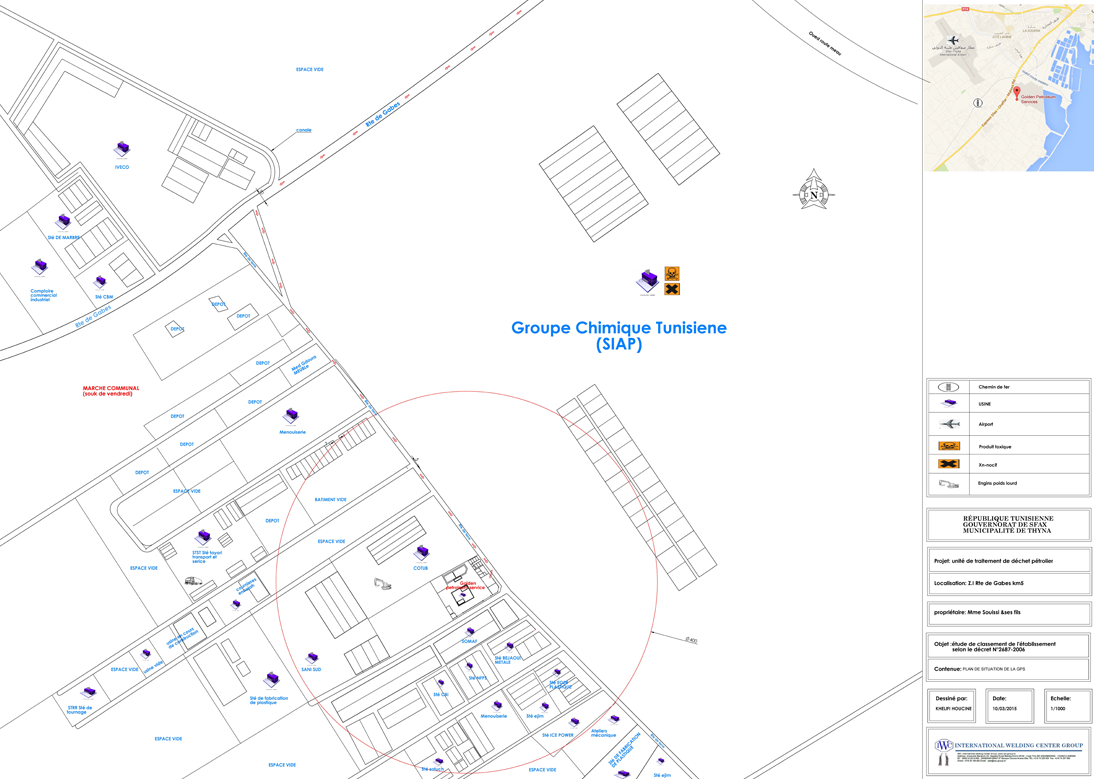Image resolution: width=1094 pixels, height=779 pixels.
Task: Click the Comptoire commercial industriel factory icon
Action: pos(40,268)
